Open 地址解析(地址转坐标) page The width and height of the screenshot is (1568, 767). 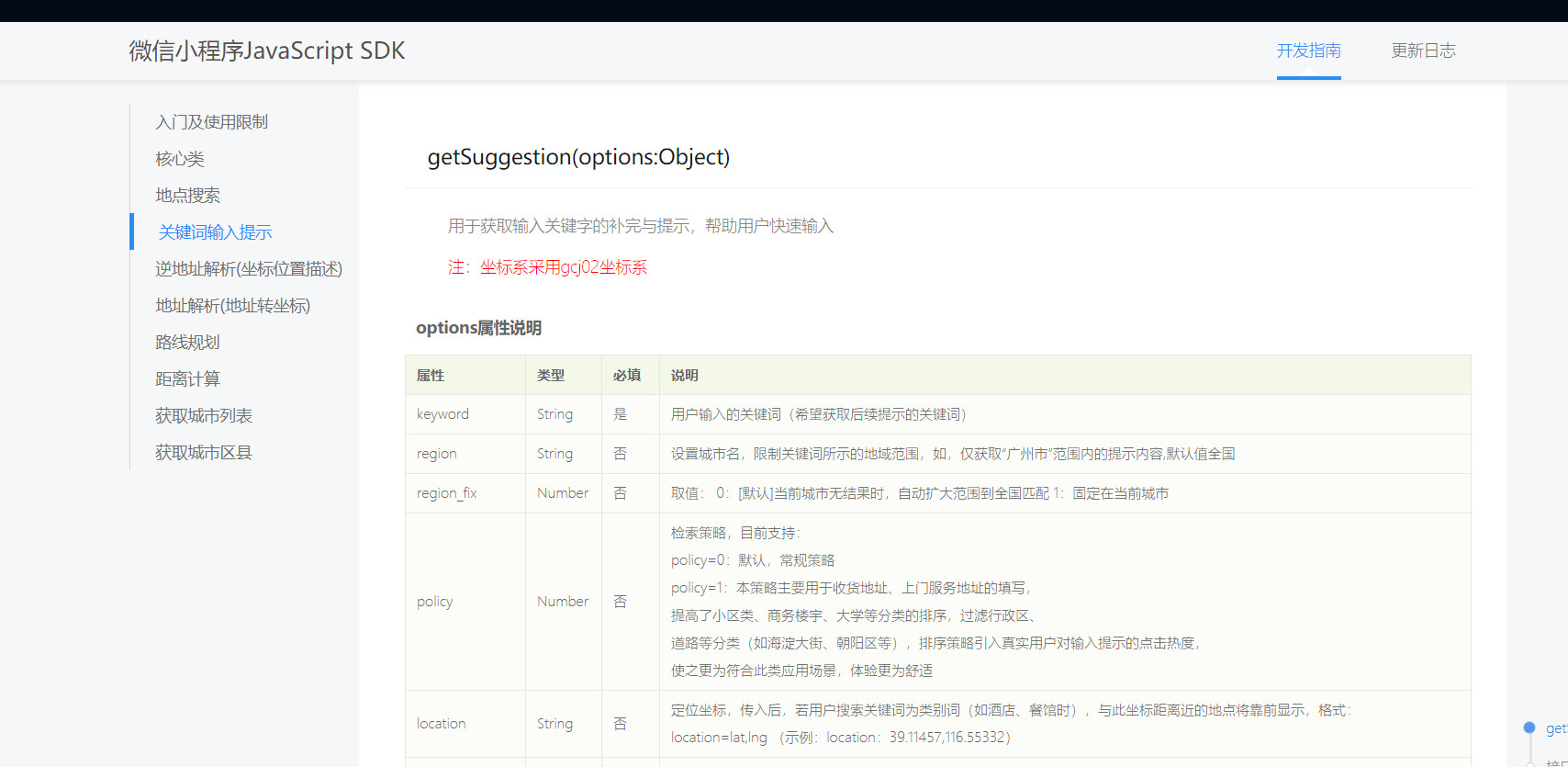coord(233,306)
